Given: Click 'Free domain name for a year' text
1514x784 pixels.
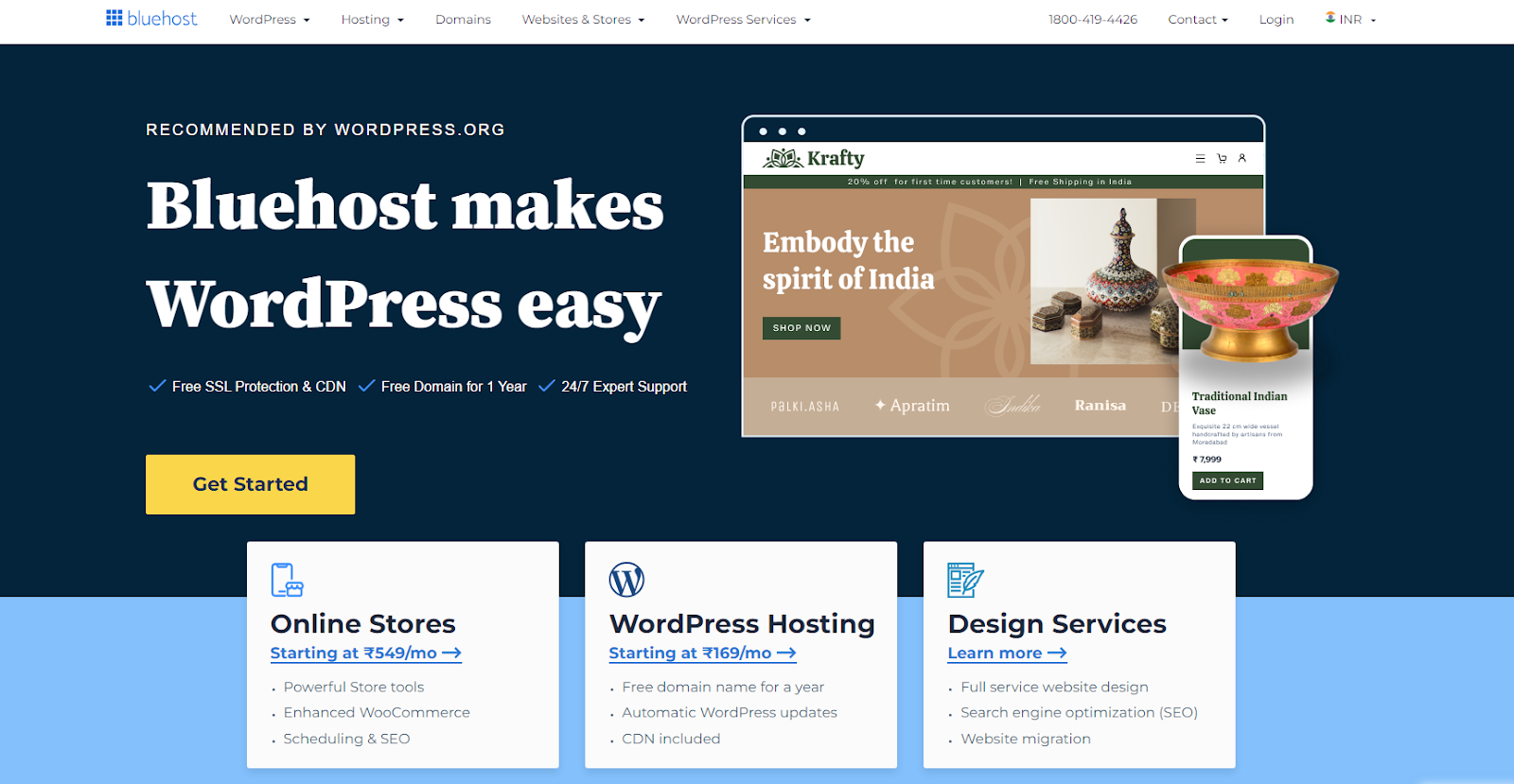Looking at the screenshot, I should [x=723, y=687].
